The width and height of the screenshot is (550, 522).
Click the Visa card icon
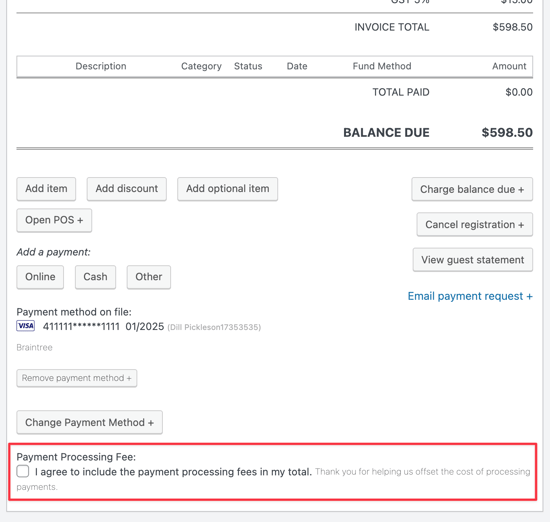click(26, 326)
